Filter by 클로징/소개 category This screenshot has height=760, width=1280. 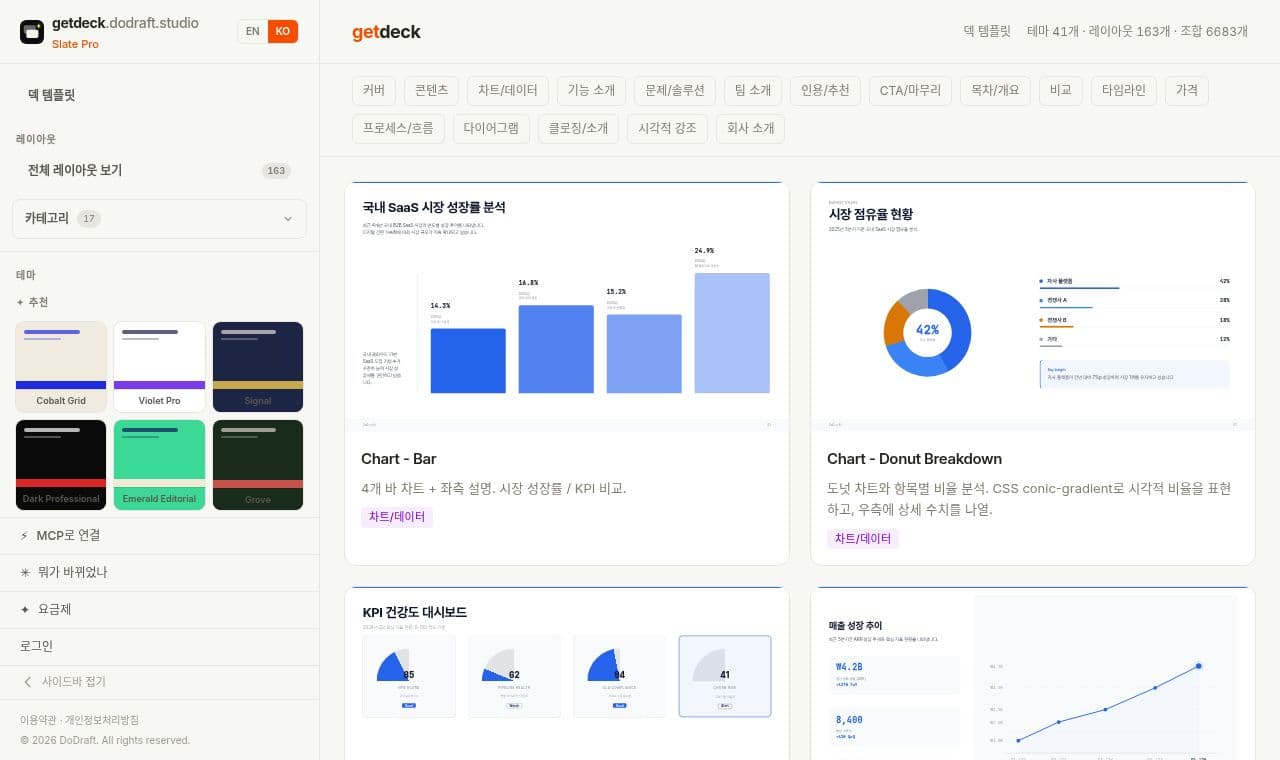[578, 129]
